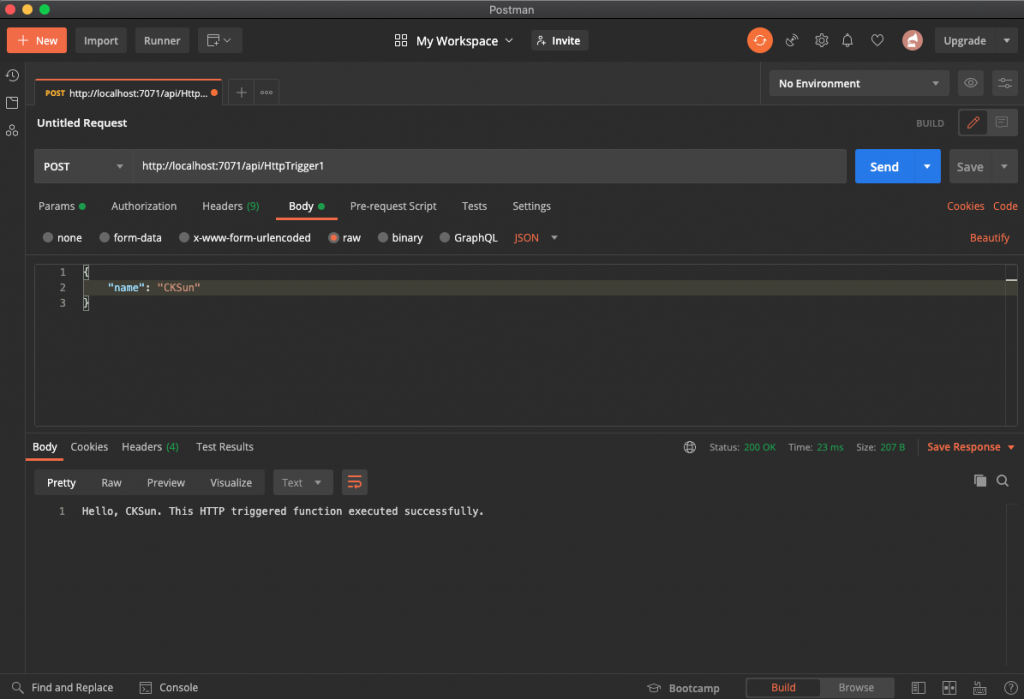Click the Import button

(101, 41)
